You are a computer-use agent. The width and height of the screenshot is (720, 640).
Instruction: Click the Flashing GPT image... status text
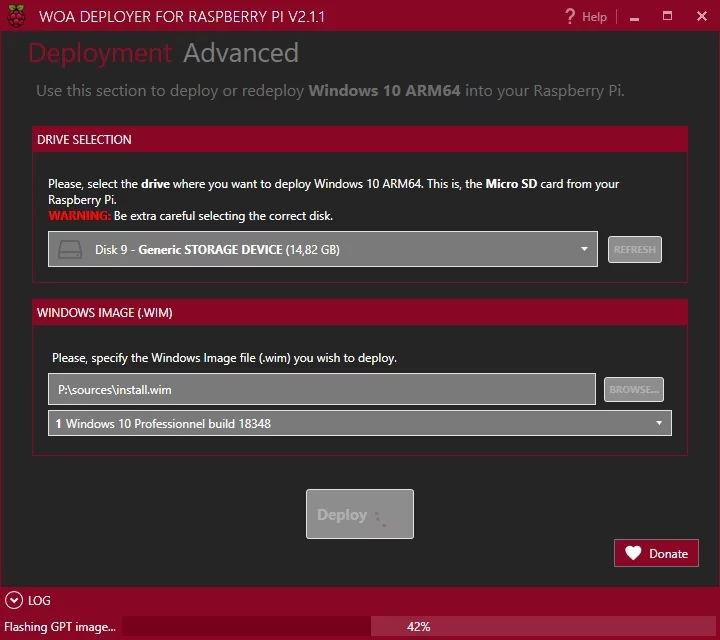coord(60,627)
